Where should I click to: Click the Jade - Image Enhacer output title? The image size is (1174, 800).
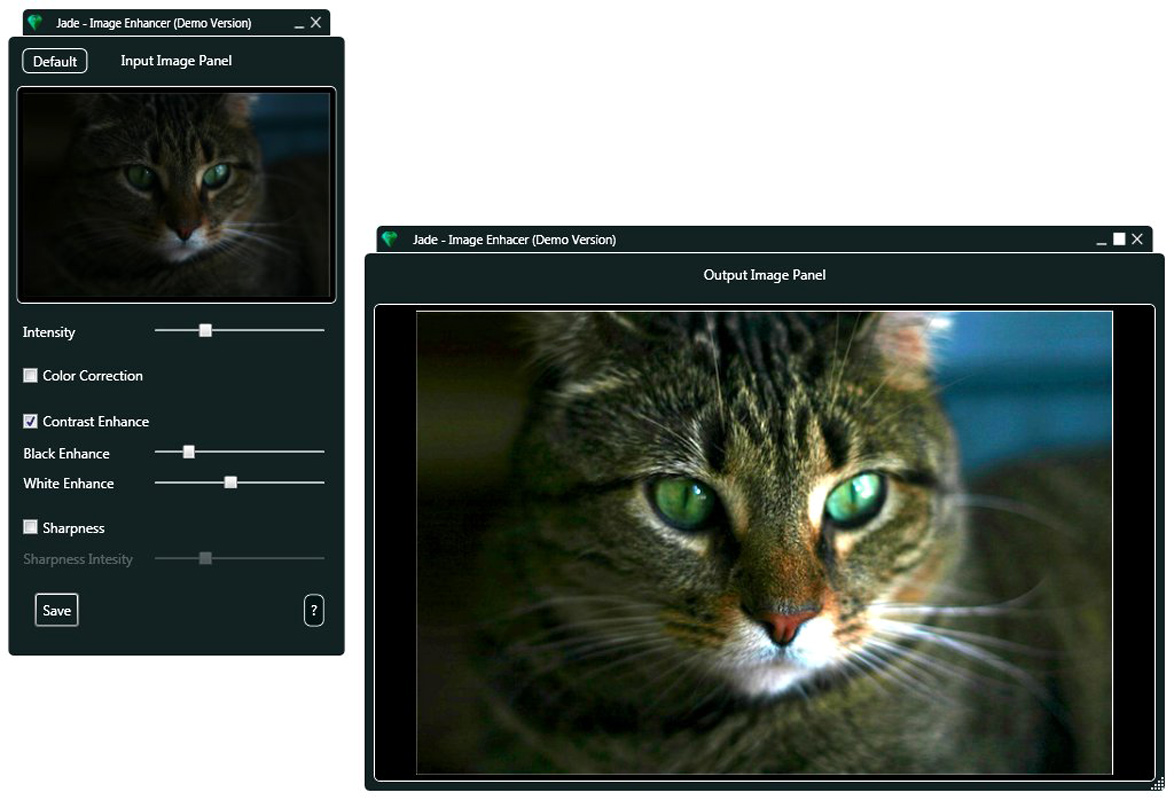pos(514,240)
